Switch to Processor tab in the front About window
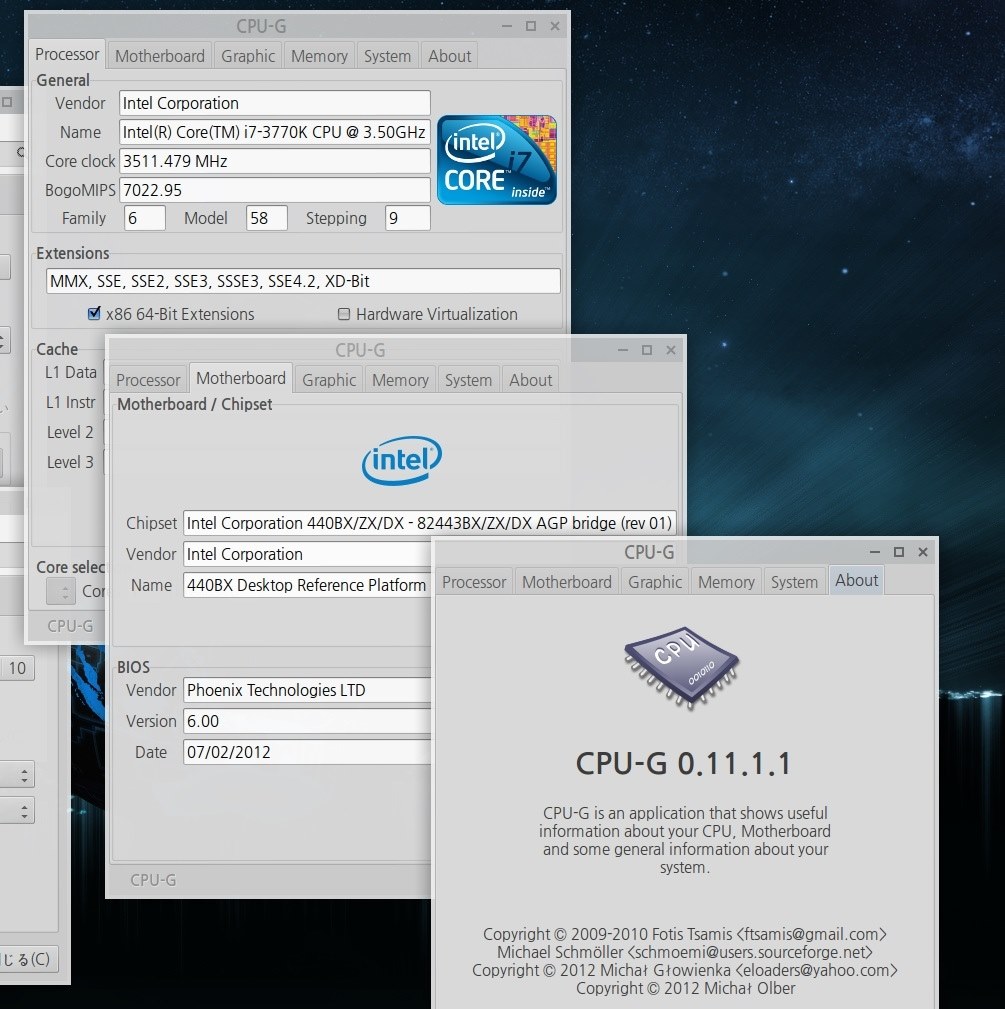This screenshot has width=1005, height=1009. pyautogui.click(x=474, y=582)
